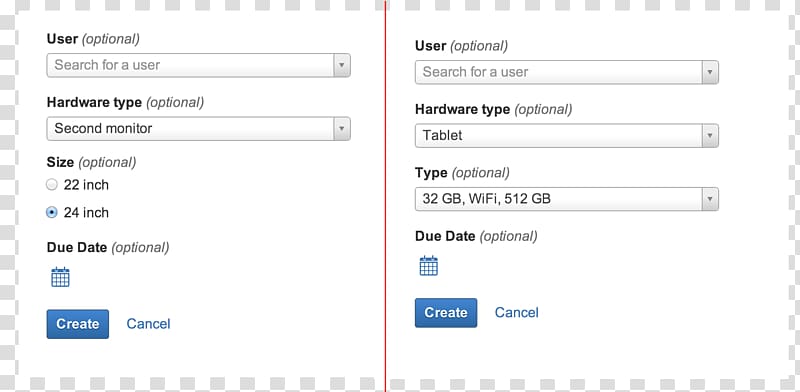
Task: Click Create in the Tablet form
Action: tap(446, 312)
